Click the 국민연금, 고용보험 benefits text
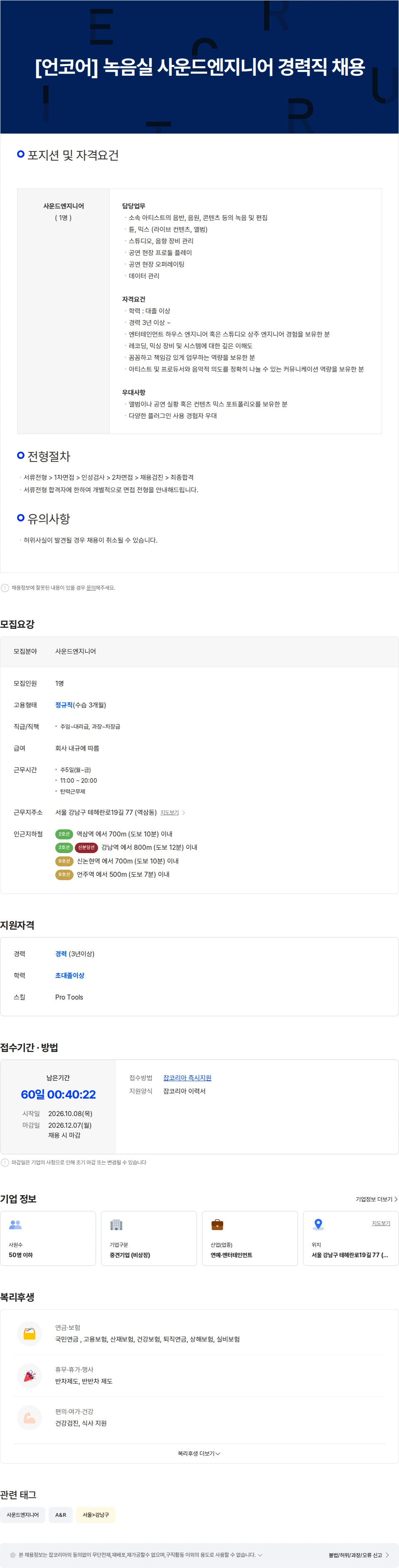The width and height of the screenshot is (399, 1568). pos(147,1339)
